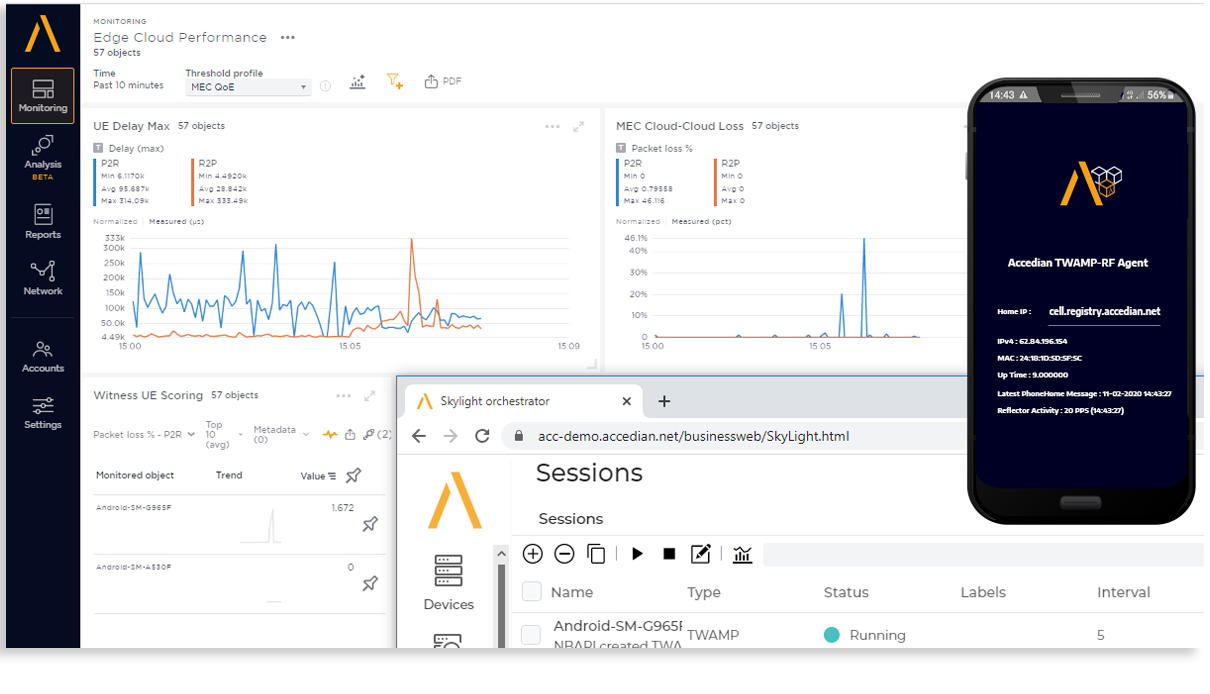Image resolution: width=1210 pixels, height=694 pixels.
Task: Open Settings in the sidebar
Action: (43, 411)
